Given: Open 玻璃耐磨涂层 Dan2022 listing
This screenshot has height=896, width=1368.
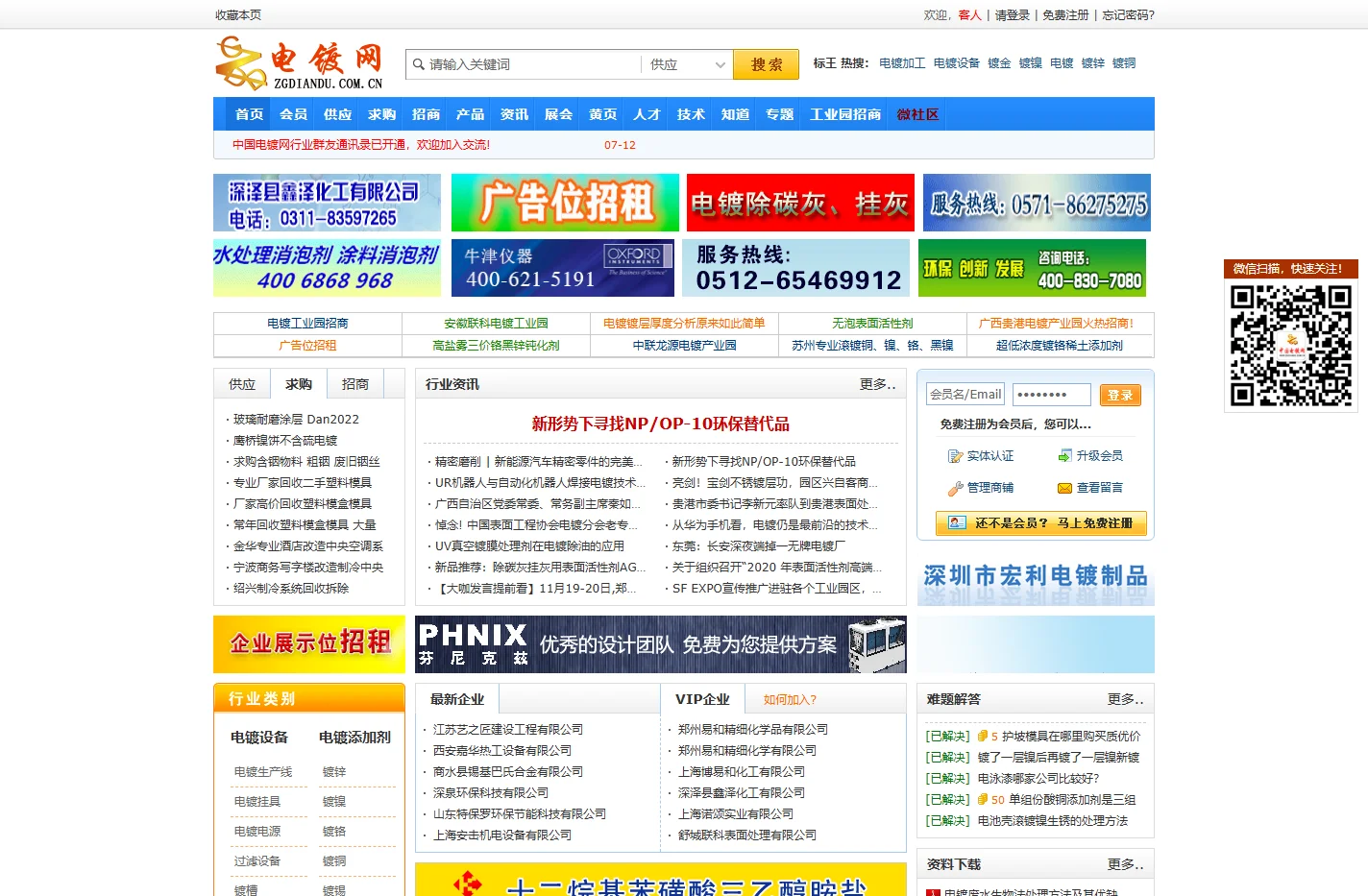Looking at the screenshot, I should pos(296,420).
